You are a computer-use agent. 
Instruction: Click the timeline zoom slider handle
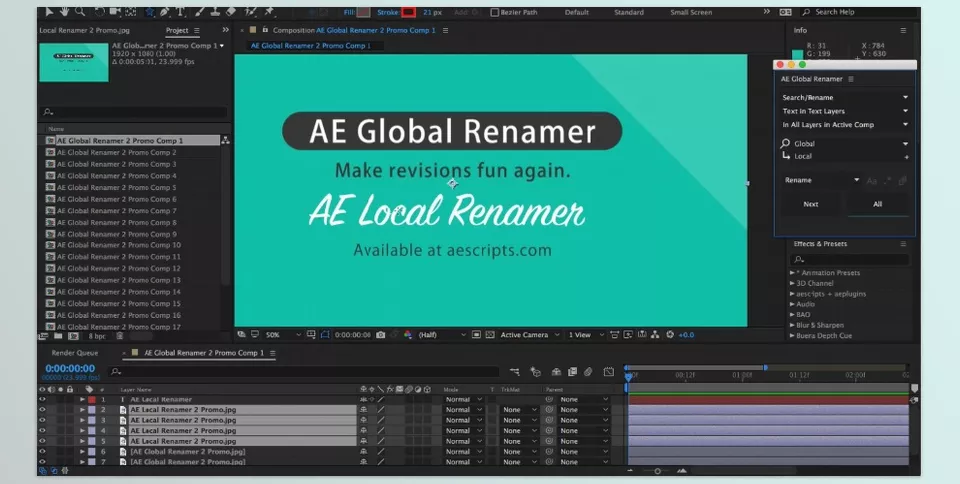point(657,471)
